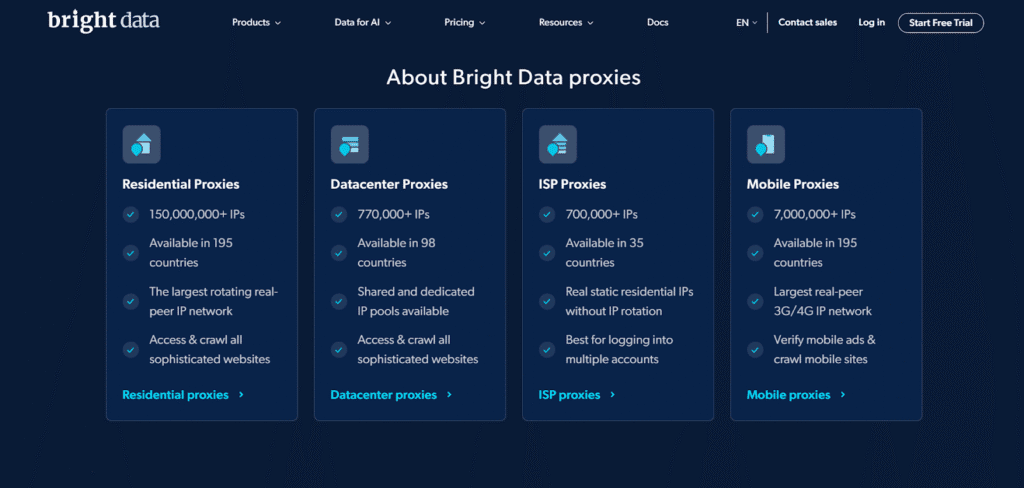The height and width of the screenshot is (488, 1024).
Task: Open the Data for AI dropdown
Action: [x=362, y=22]
